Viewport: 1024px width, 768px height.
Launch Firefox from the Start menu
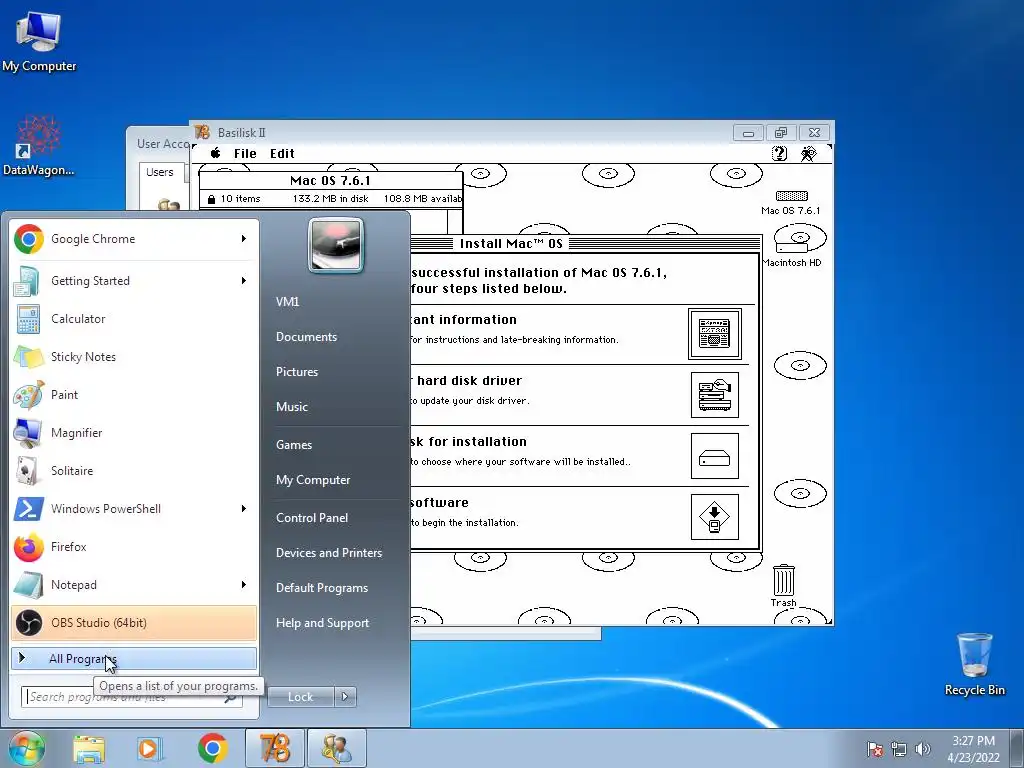(x=134, y=547)
